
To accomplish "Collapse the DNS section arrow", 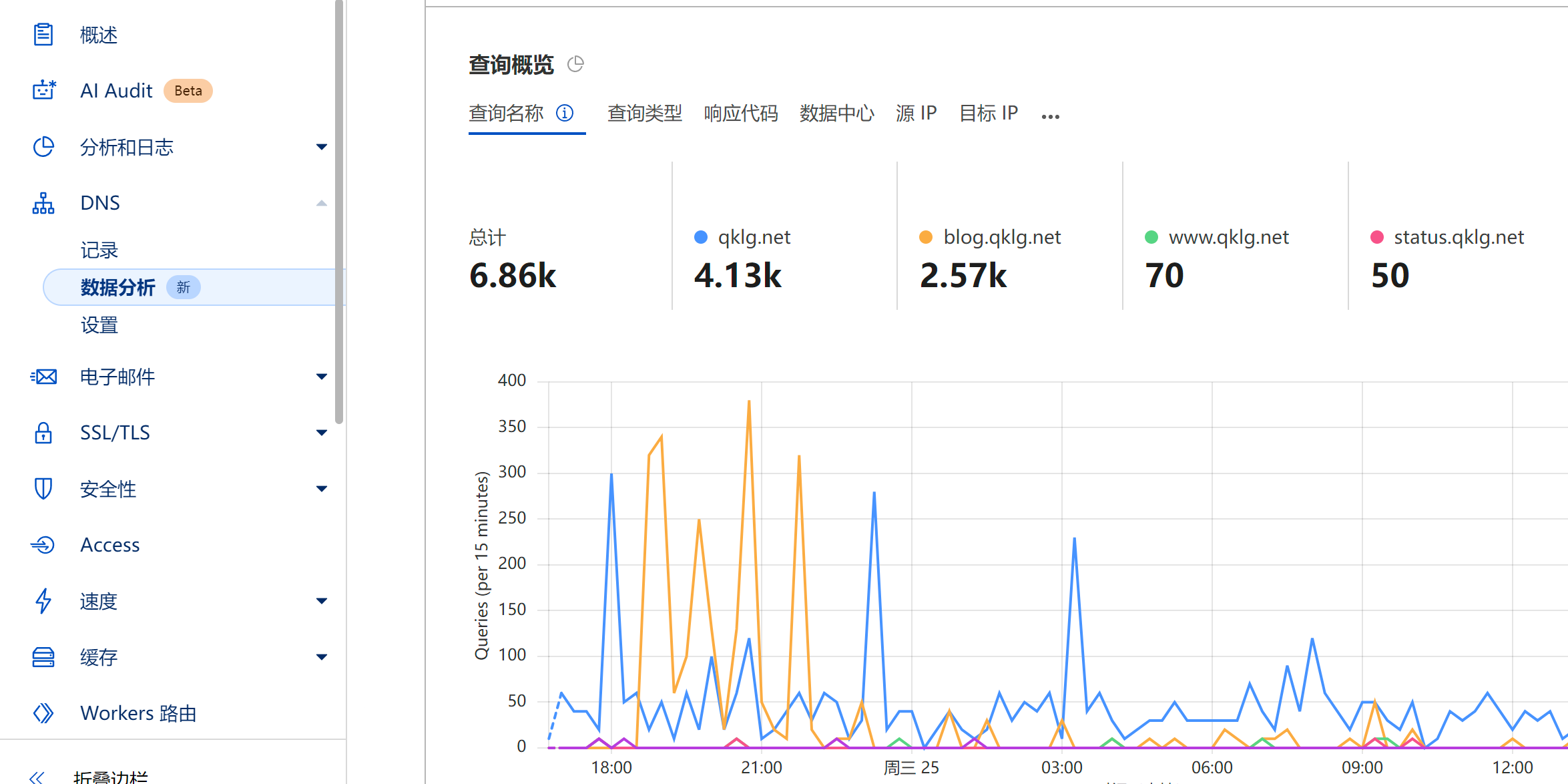I will (322, 203).
